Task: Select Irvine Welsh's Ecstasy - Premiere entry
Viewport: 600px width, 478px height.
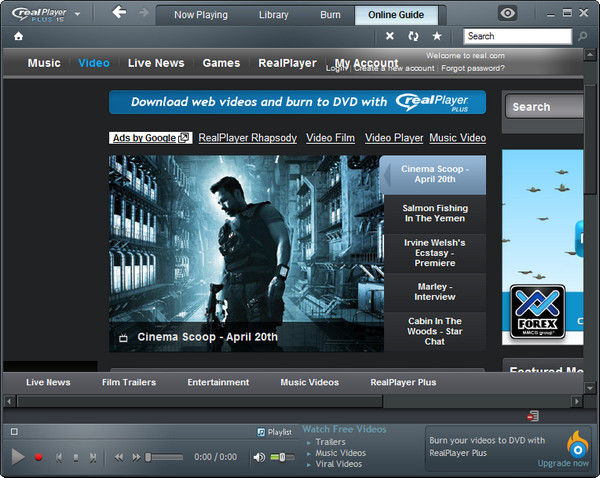Action: (435, 253)
